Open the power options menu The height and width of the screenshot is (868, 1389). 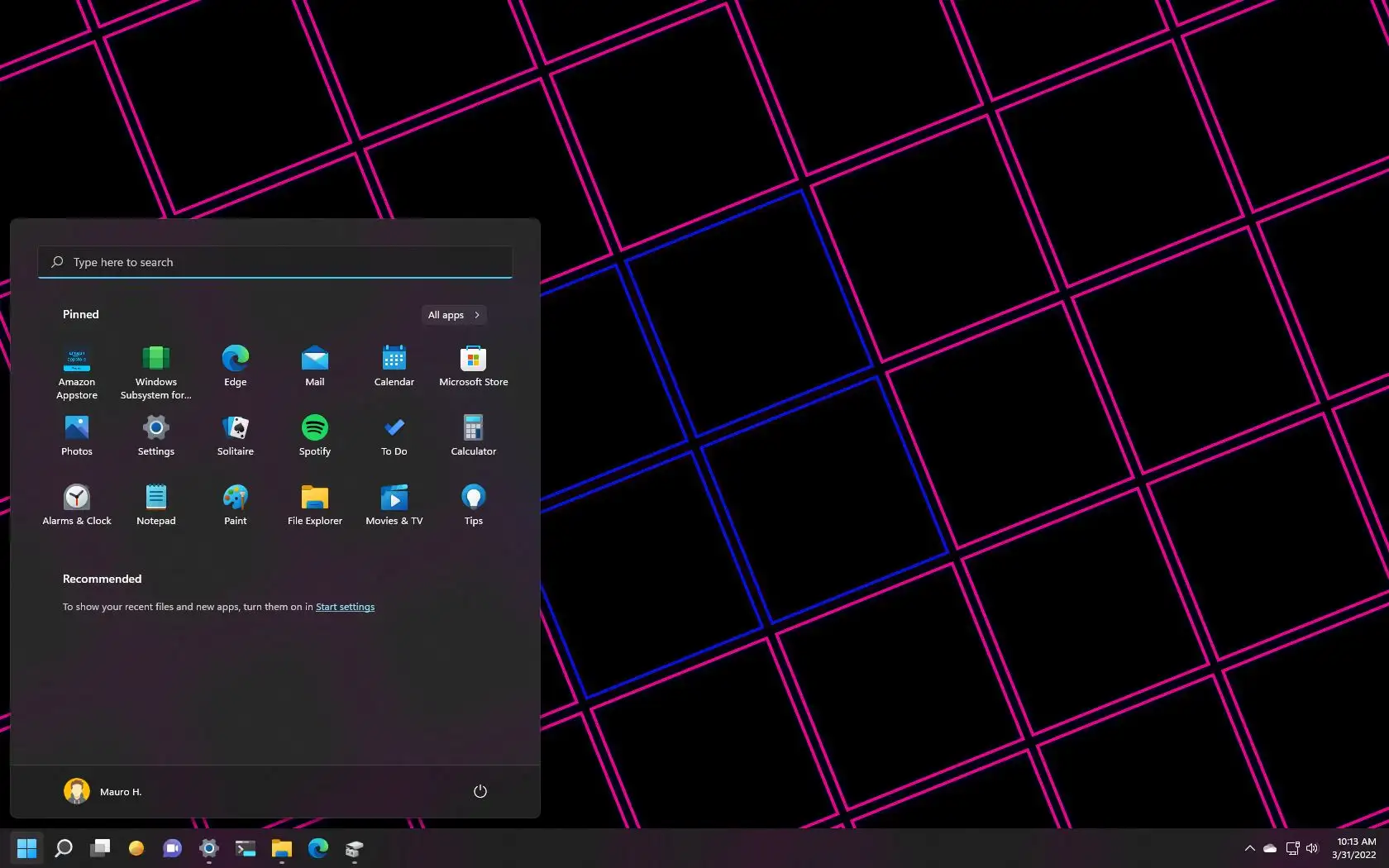point(480,791)
